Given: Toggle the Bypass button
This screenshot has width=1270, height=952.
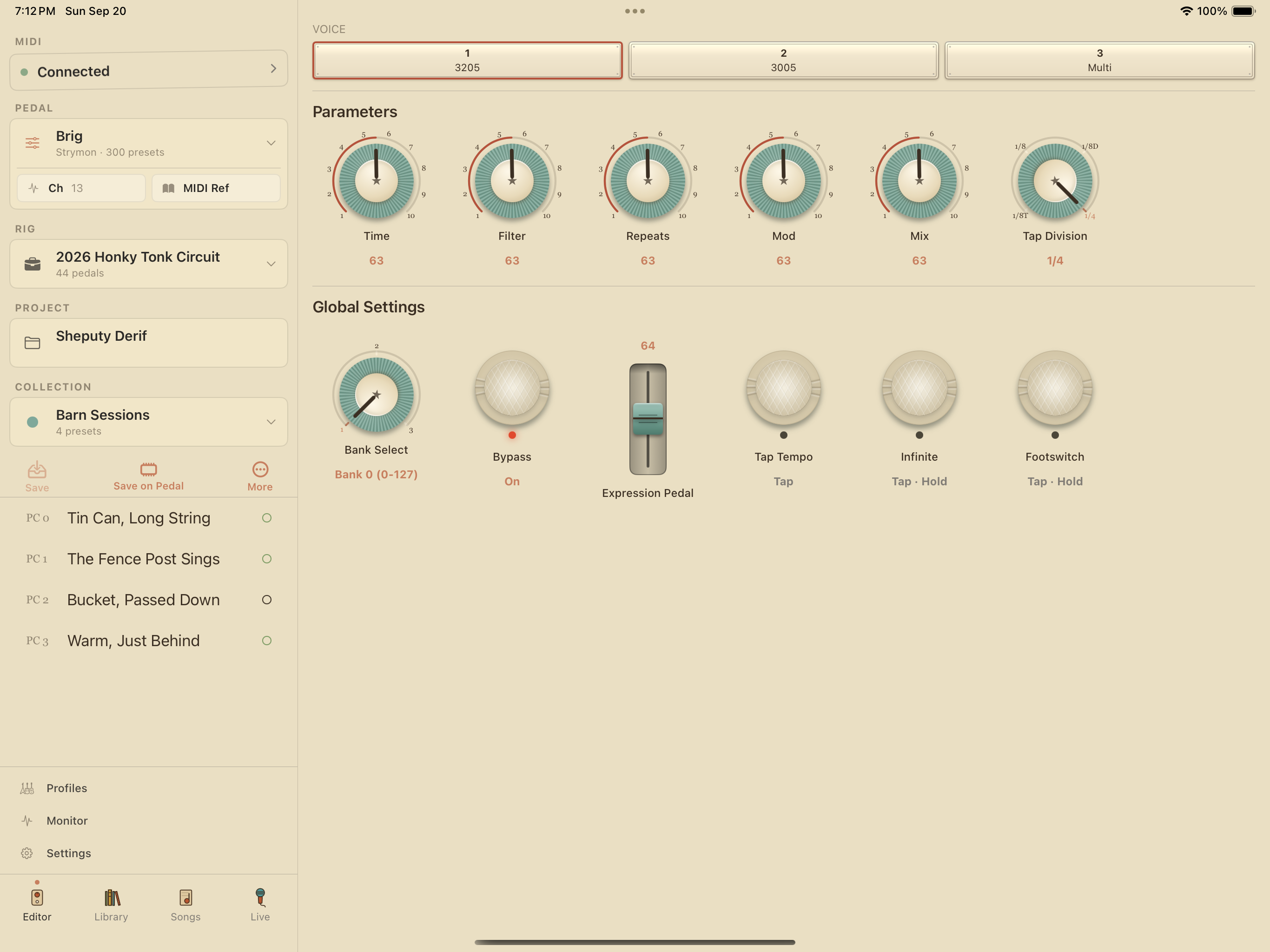Looking at the screenshot, I should click(x=512, y=389).
